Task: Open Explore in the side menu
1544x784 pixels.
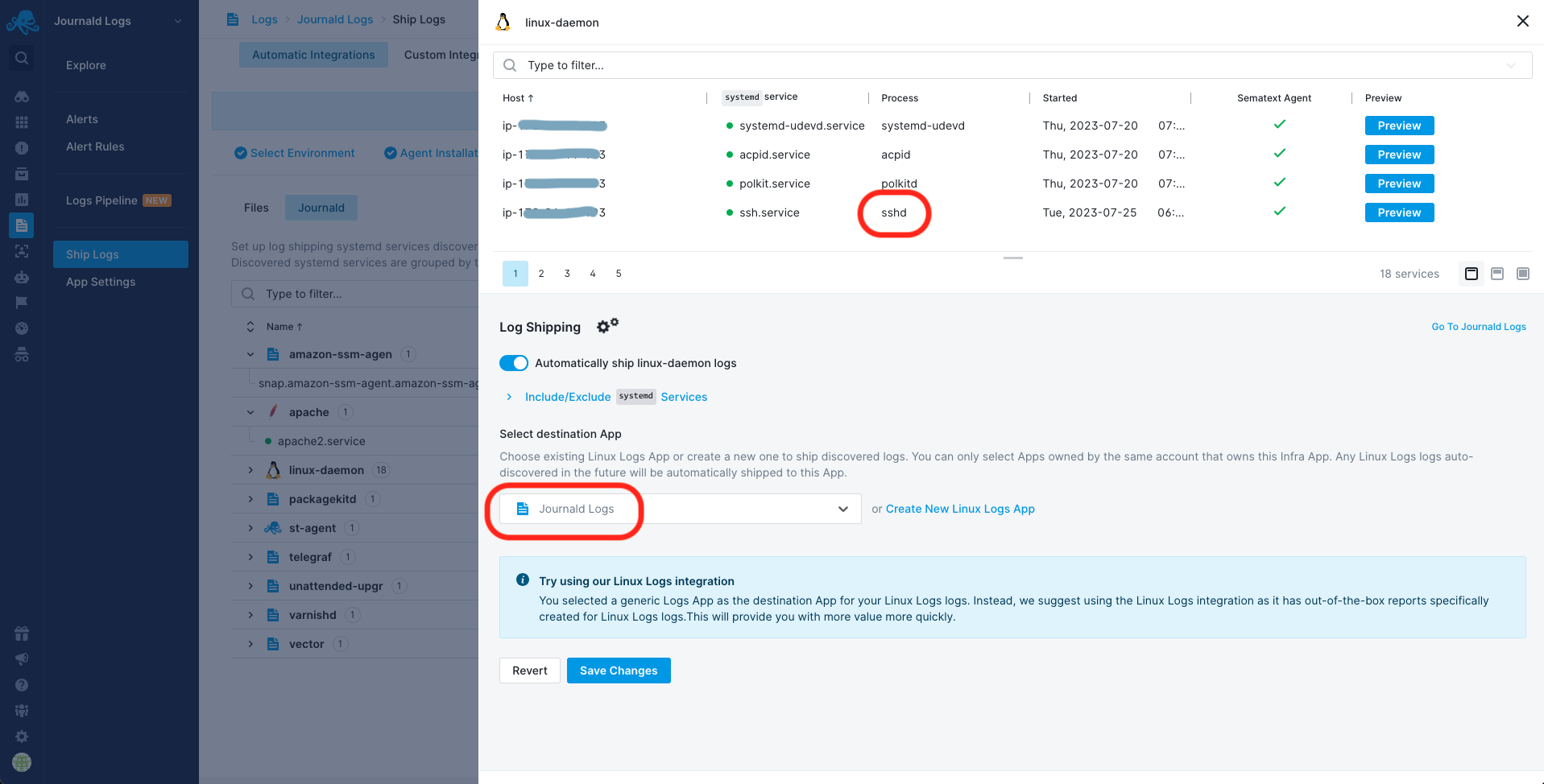Action: [86, 65]
